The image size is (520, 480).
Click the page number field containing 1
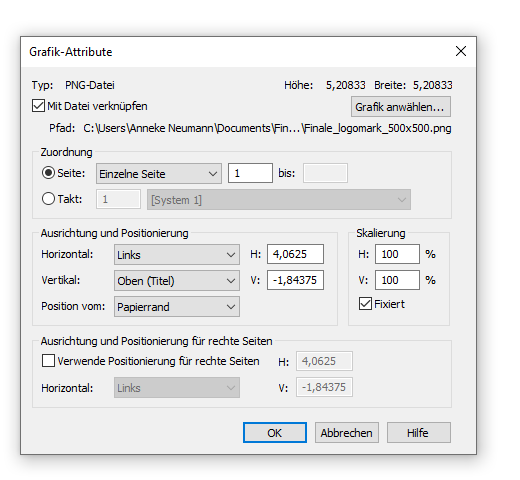(x=250, y=173)
